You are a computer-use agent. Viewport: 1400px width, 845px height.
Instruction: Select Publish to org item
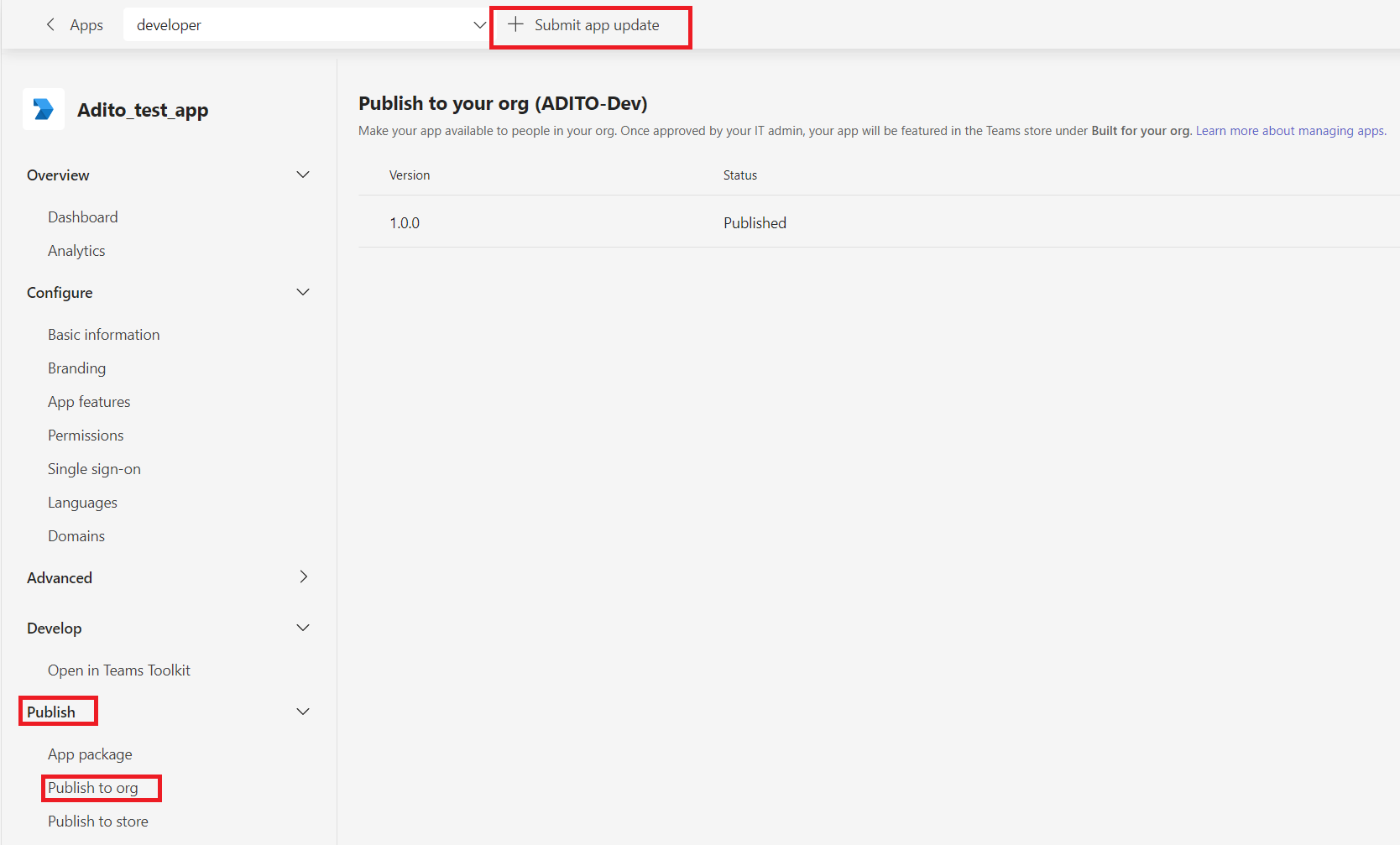click(93, 787)
